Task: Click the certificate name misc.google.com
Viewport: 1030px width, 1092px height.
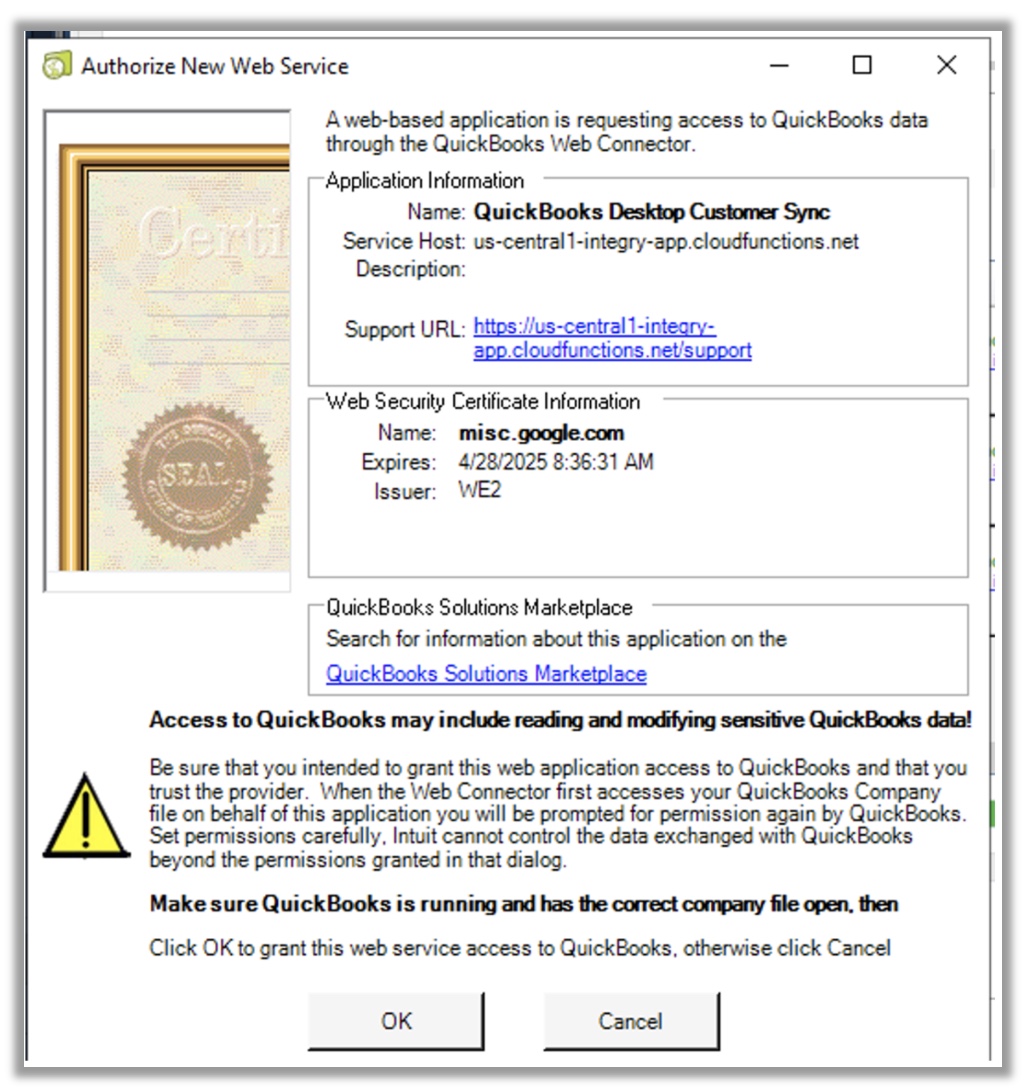Action: (x=541, y=432)
